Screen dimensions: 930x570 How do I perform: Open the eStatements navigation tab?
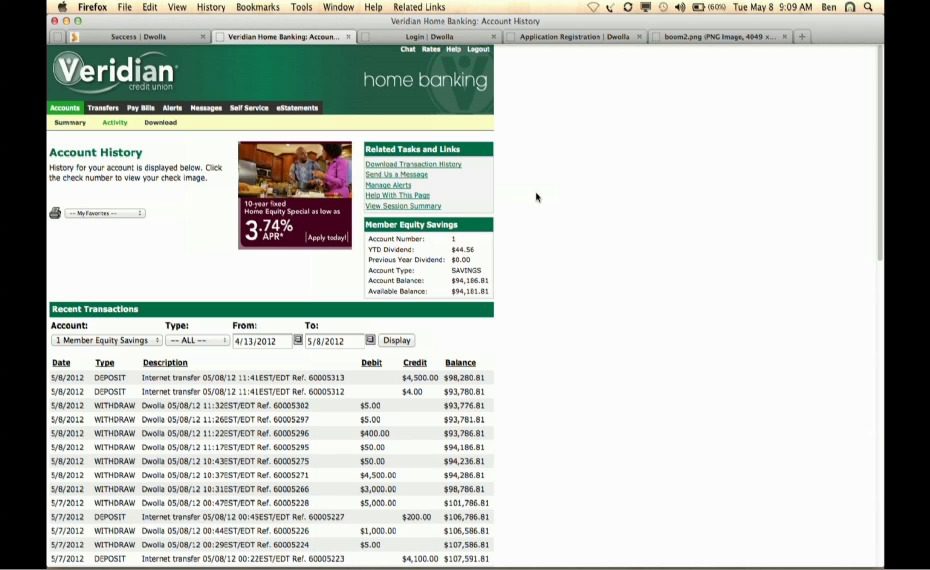[x=297, y=108]
